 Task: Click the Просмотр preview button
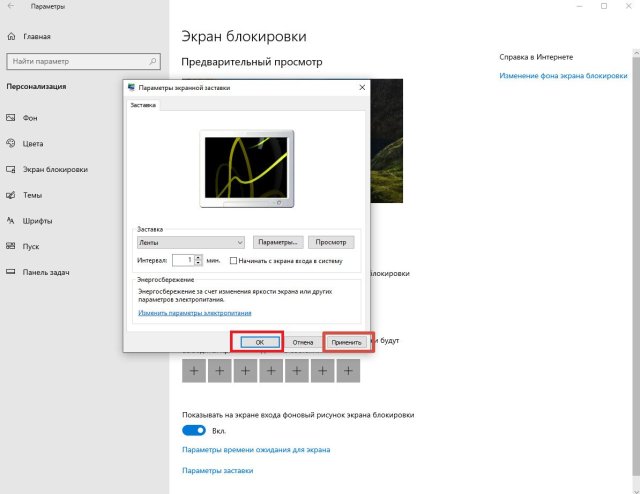[x=331, y=242]
